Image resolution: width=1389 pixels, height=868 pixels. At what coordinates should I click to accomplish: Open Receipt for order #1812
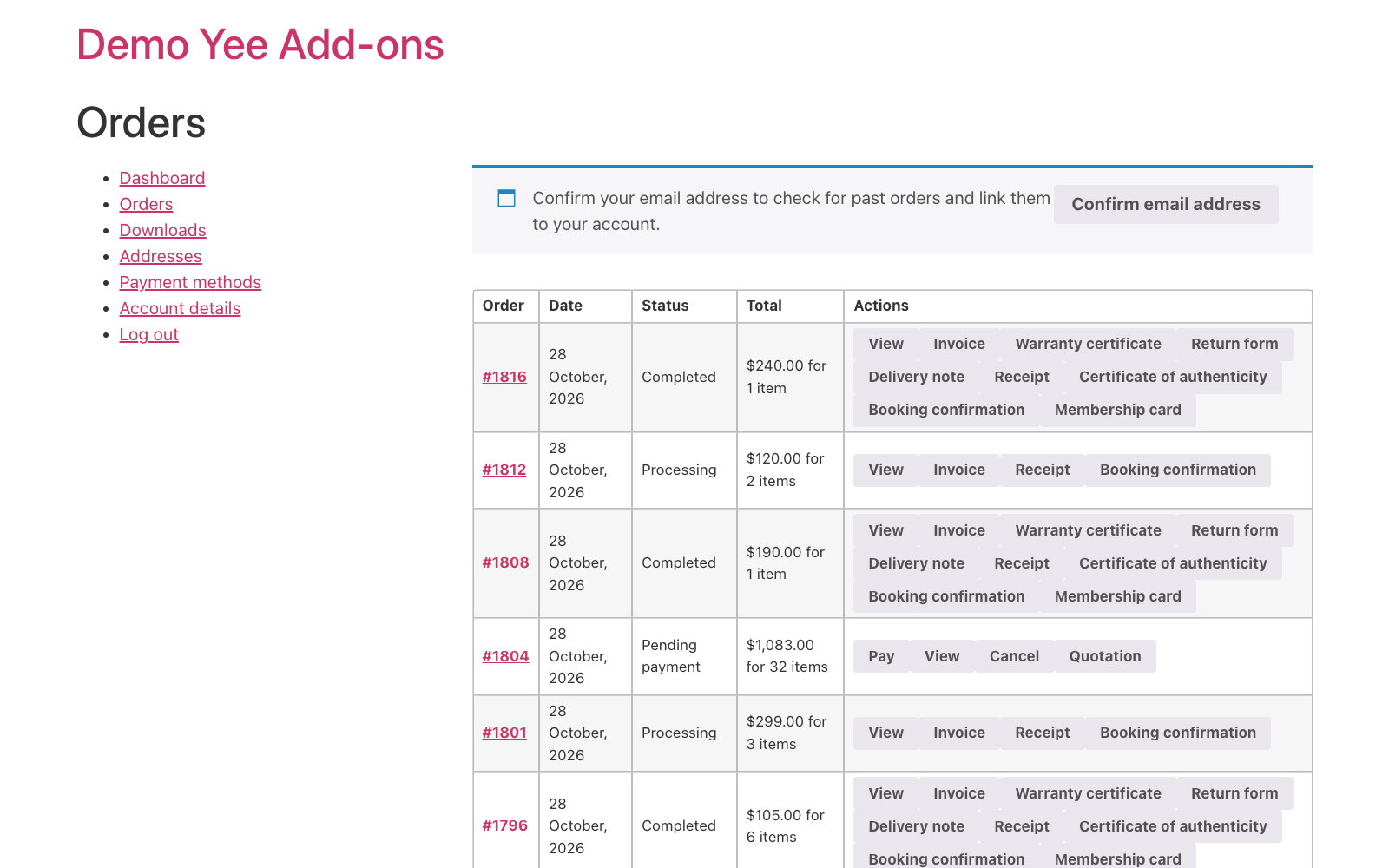point(1043,470)
